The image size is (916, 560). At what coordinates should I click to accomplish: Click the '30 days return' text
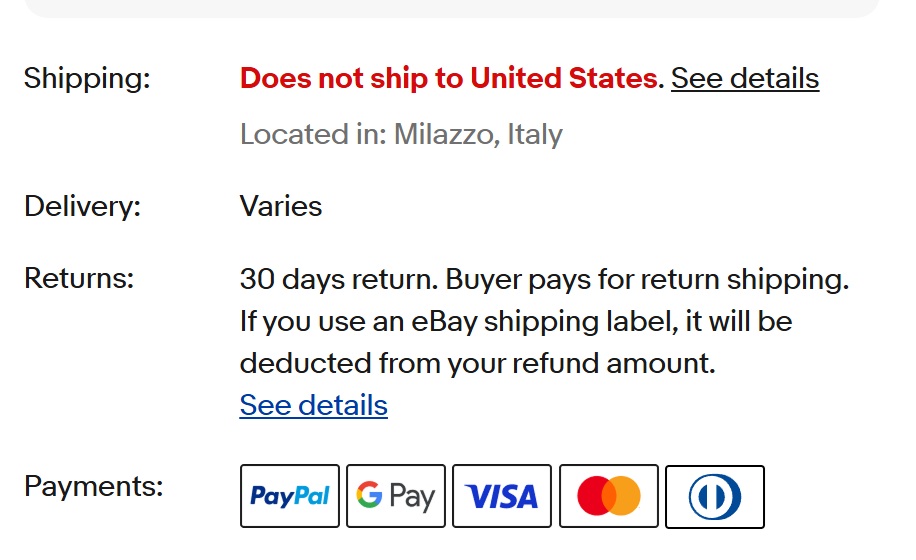coord(338,279)
